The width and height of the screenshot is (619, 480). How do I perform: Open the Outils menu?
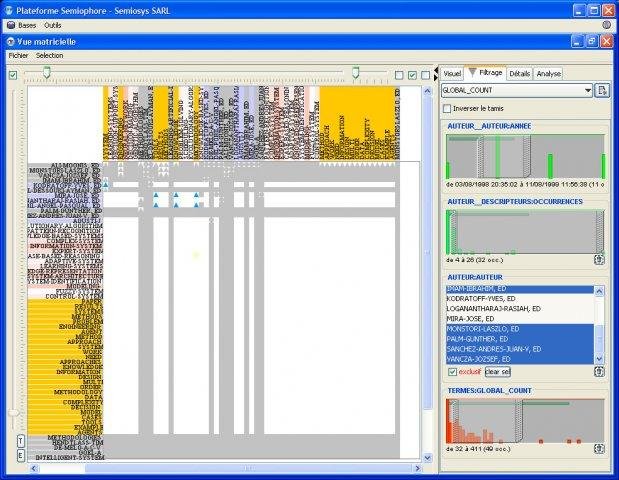point(52,24)
